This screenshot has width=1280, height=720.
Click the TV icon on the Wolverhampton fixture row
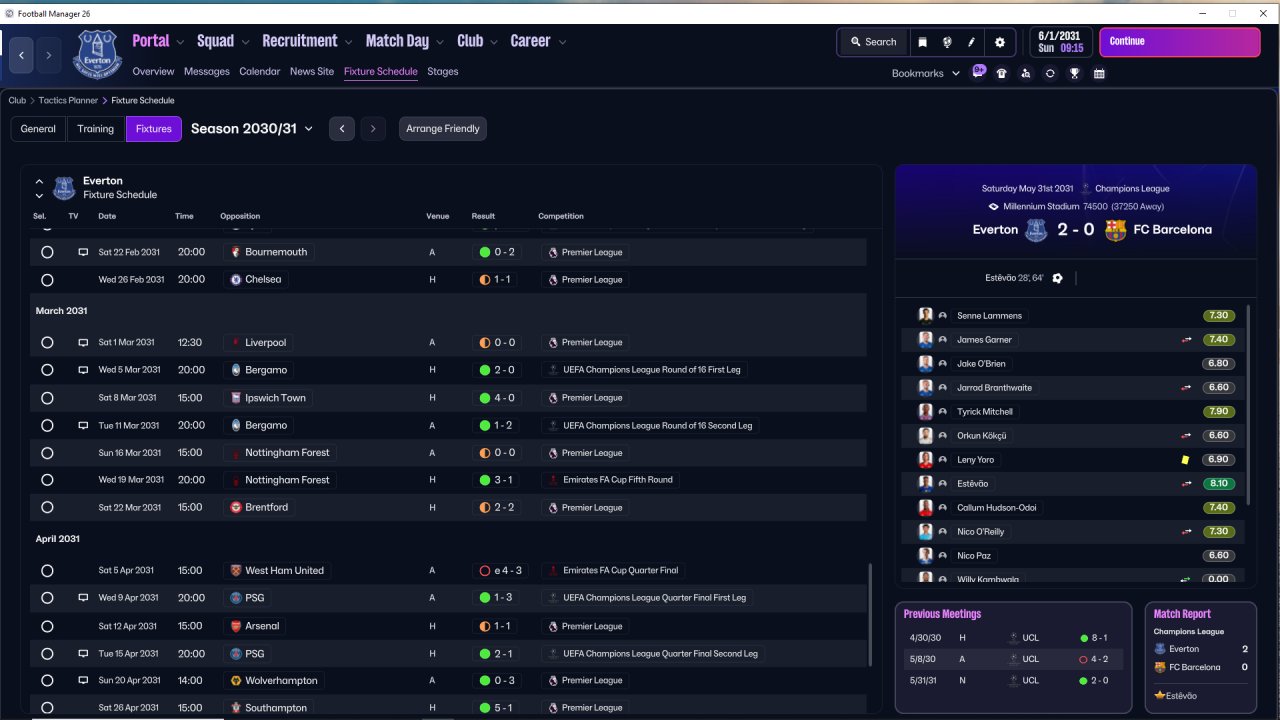pos(84,681)
